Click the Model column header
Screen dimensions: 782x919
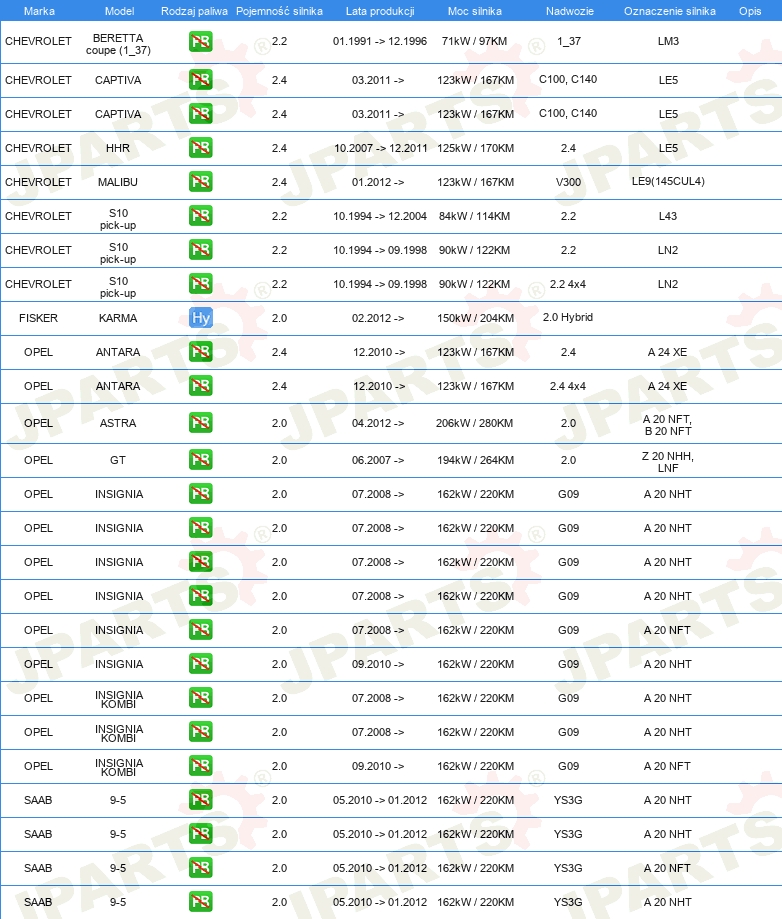(119, 11)
